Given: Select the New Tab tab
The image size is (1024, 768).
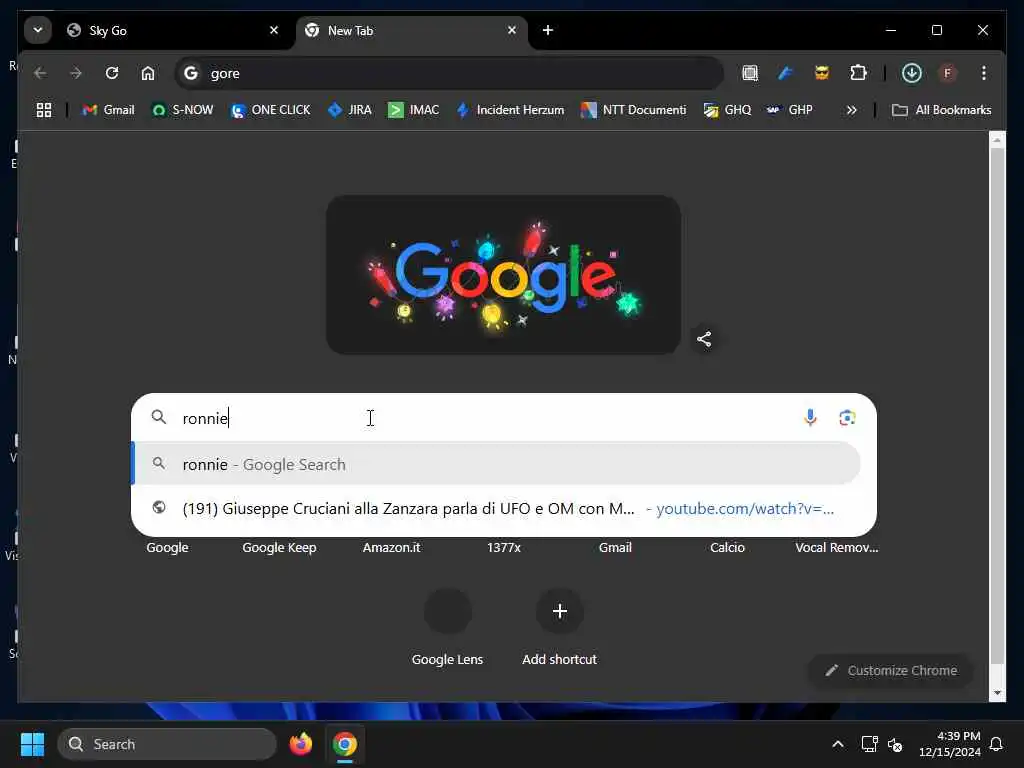Looking at the screenshot, I should click(x=411, y=30).
